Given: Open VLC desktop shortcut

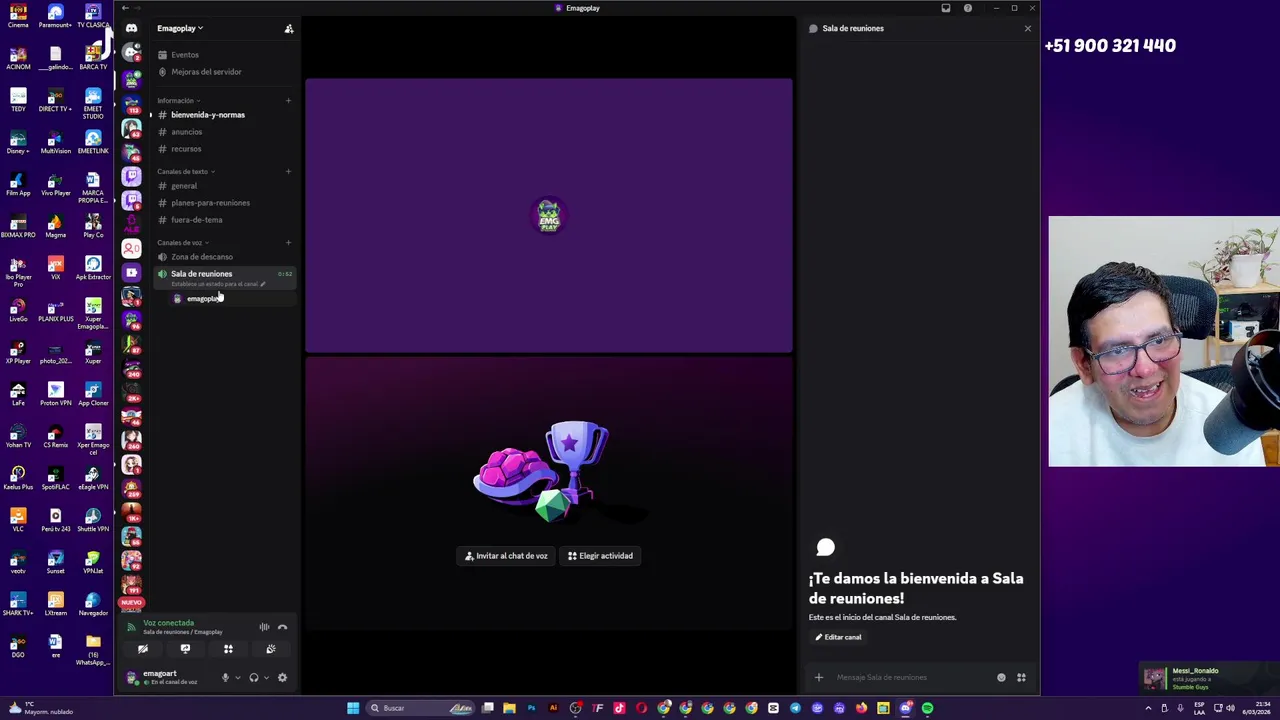Looking at the screenshot, I should pyautogui.click(x=18, y=520).
